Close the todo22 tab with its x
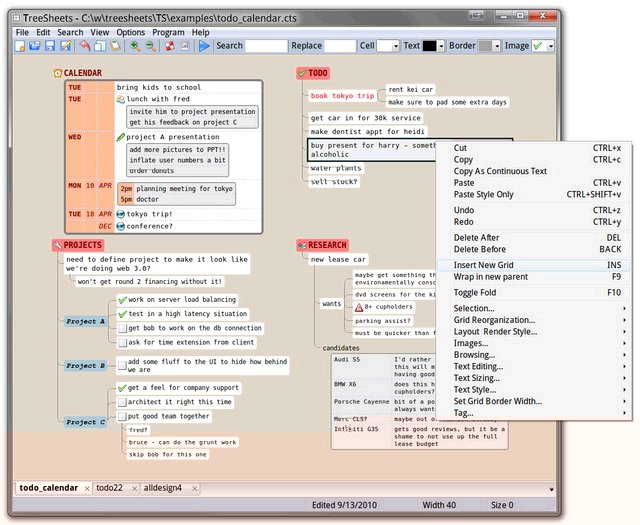640x525 pixels. click(x=134, y=488)
